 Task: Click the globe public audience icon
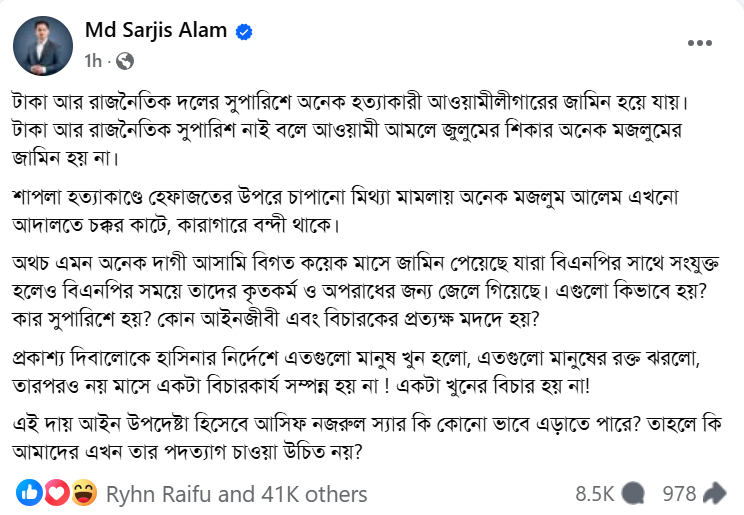click(x=125, y=62)
